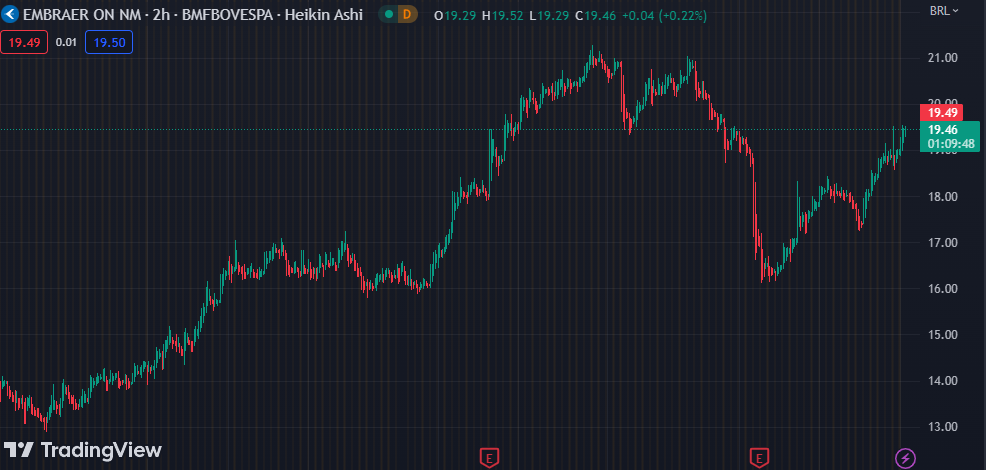This screenshot has height=470, width=986.
Task: Click the green 19.46 countdown price label
Action: pos(950,137)
